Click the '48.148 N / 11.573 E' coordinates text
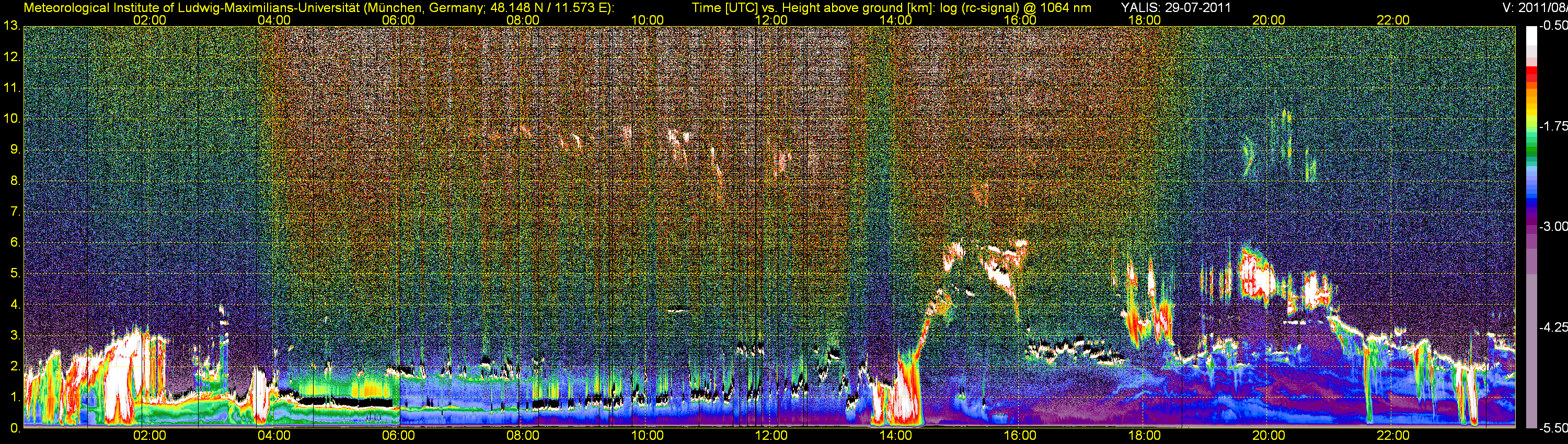Viewport: 1568px width, 444px height. coord(547,7)
